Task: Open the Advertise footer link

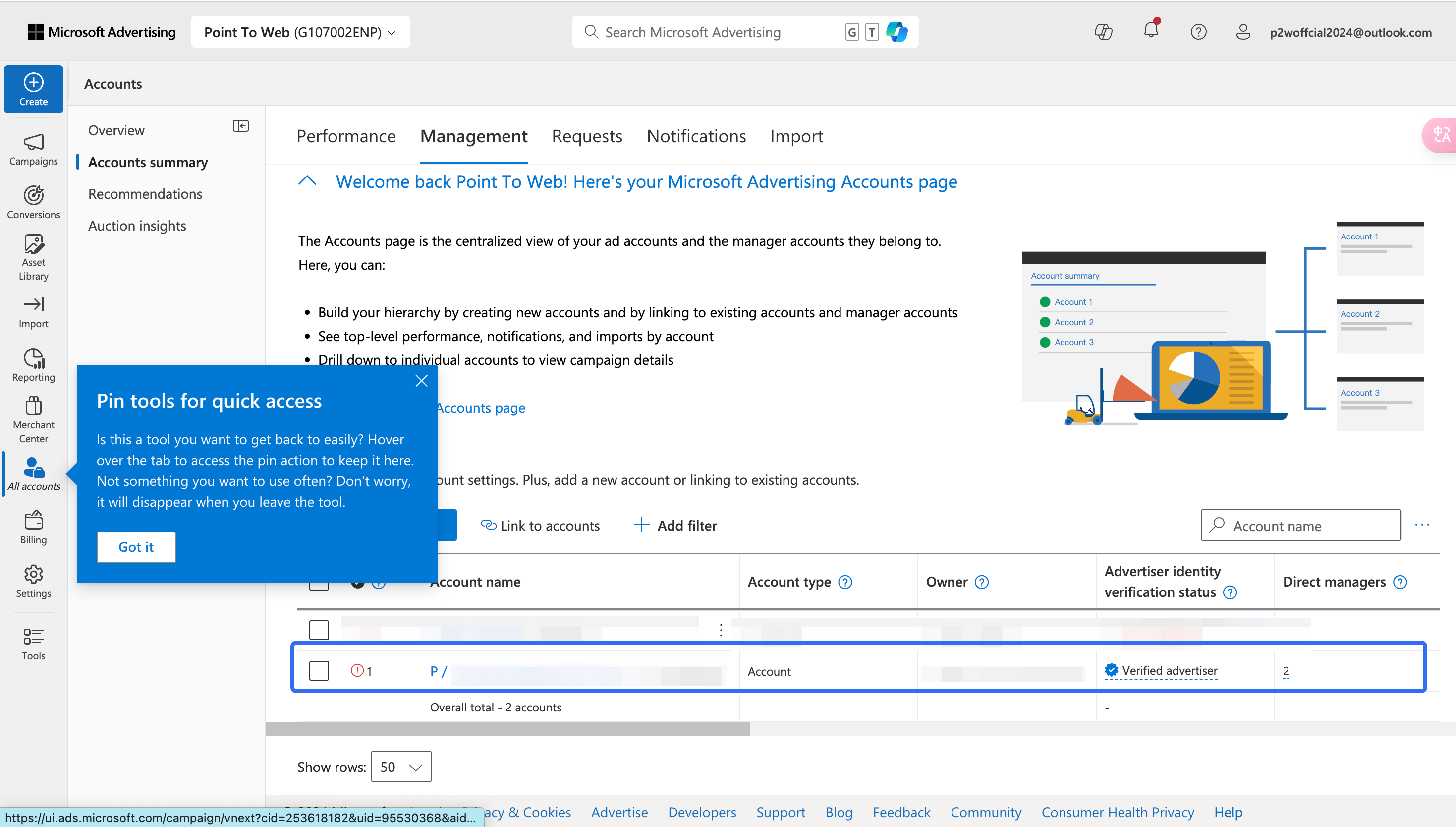Action: click(619, 812)
